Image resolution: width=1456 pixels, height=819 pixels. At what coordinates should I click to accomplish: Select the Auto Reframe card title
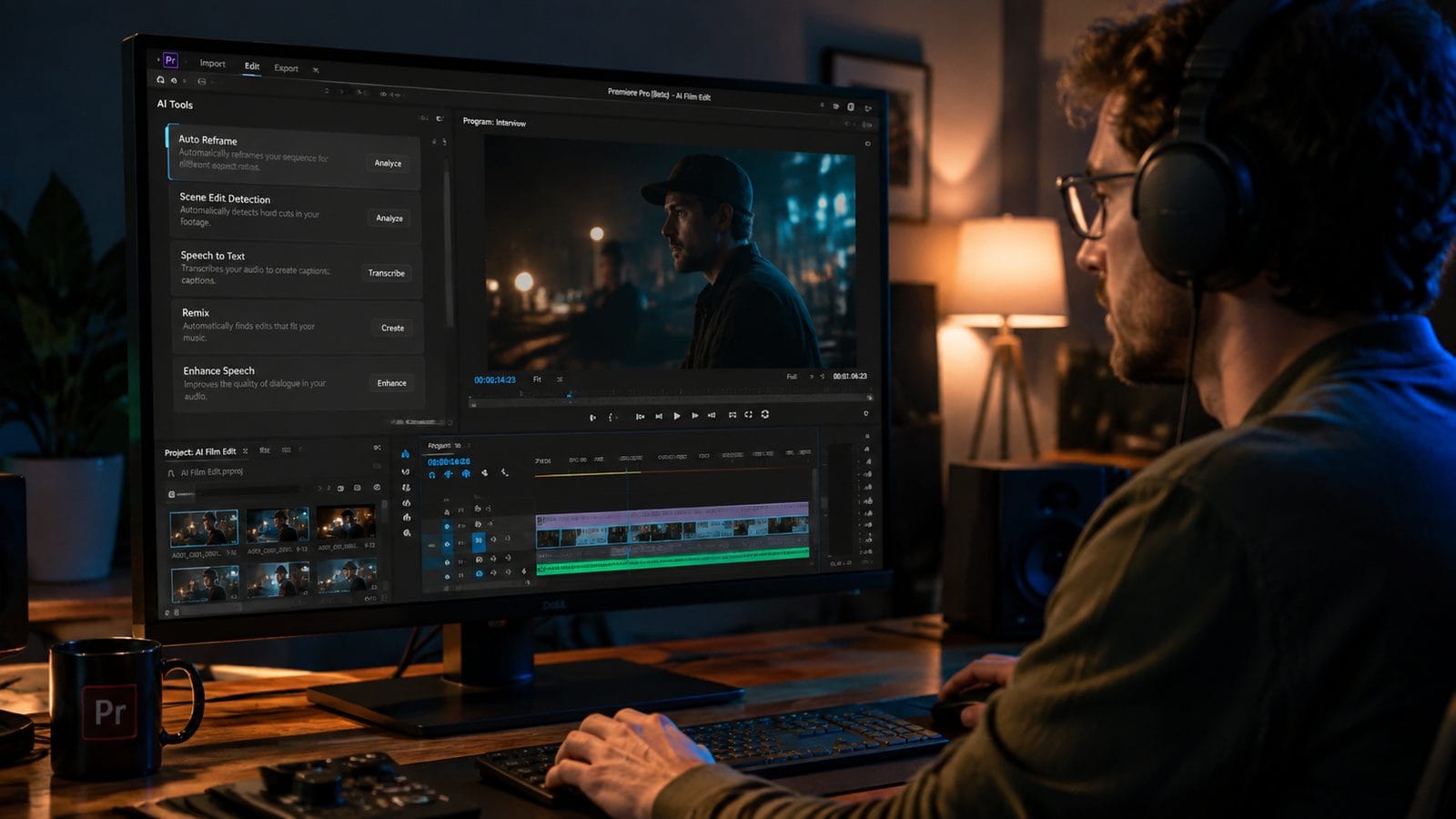click(207, 139)
